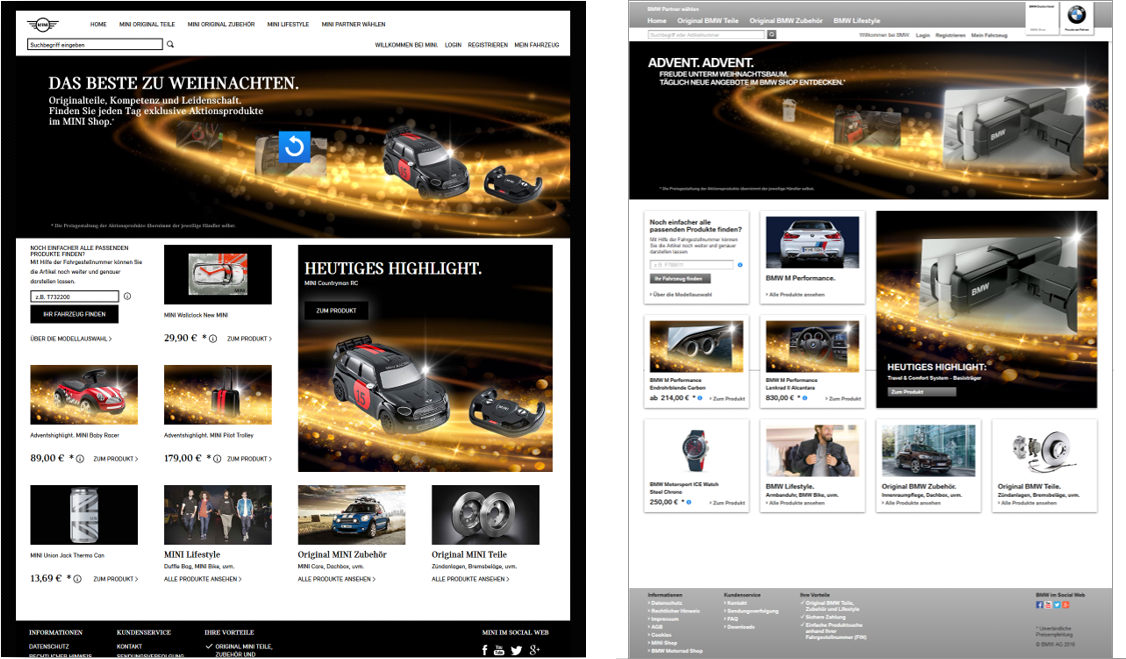Viewport: 1126px width, 659px height.
Task: Click Zum Produkt button in BMW highlight
Action: (922, 392)
